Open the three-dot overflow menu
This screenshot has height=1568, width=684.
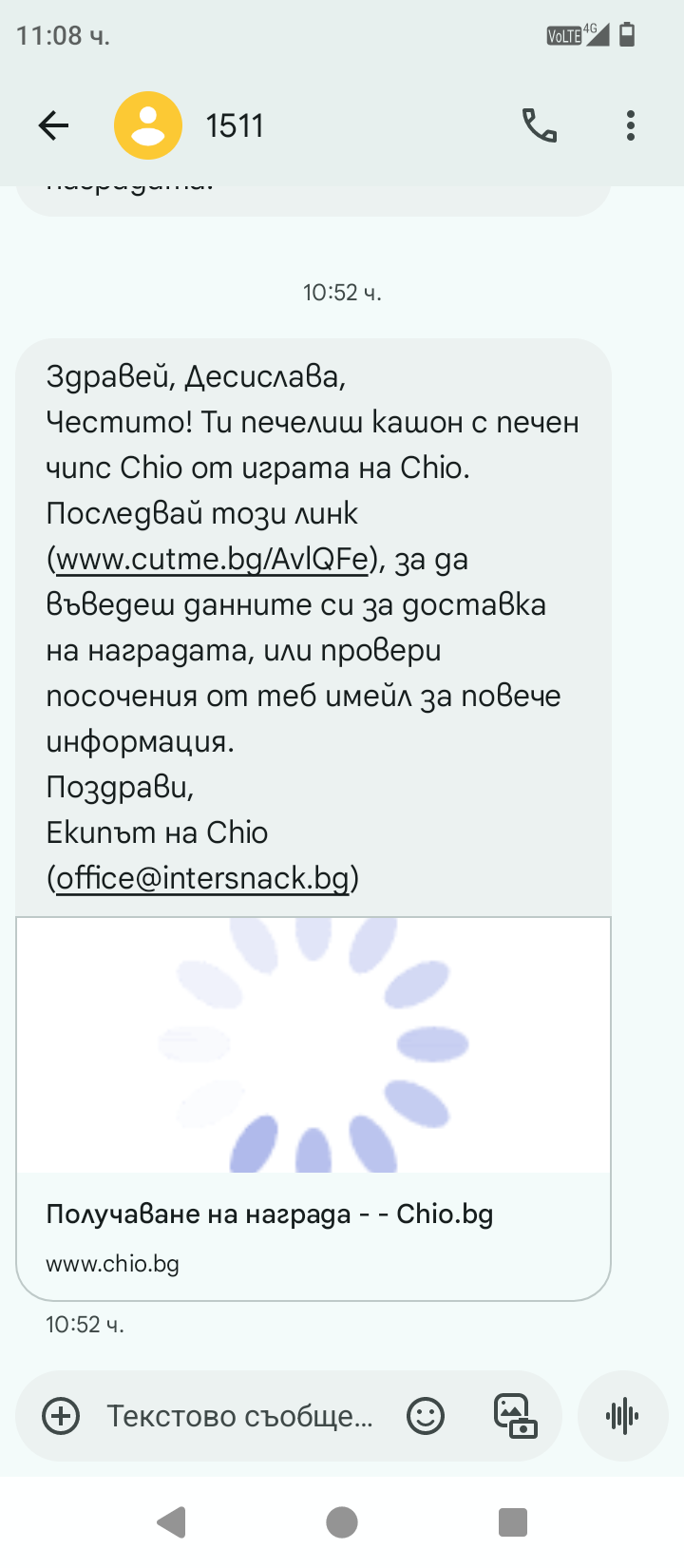click(631, 125)
